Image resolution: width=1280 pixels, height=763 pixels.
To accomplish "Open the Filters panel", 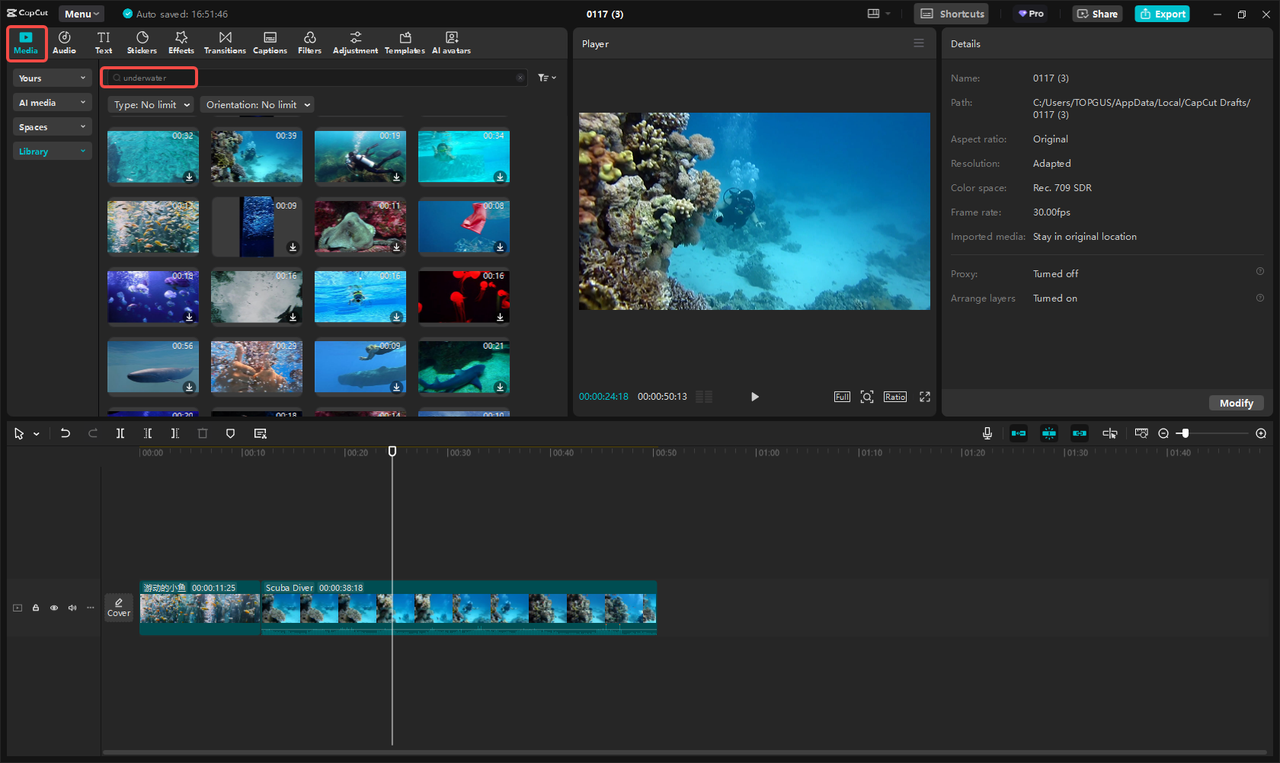I will coord(309,42).
